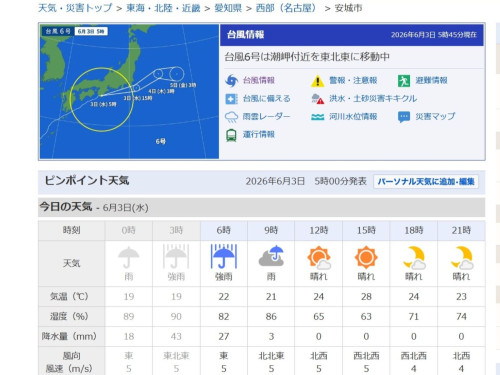Screen dimensions: 500x375
Task: Click the 9時 wind direction 北北東
Action: coord(271,356)
